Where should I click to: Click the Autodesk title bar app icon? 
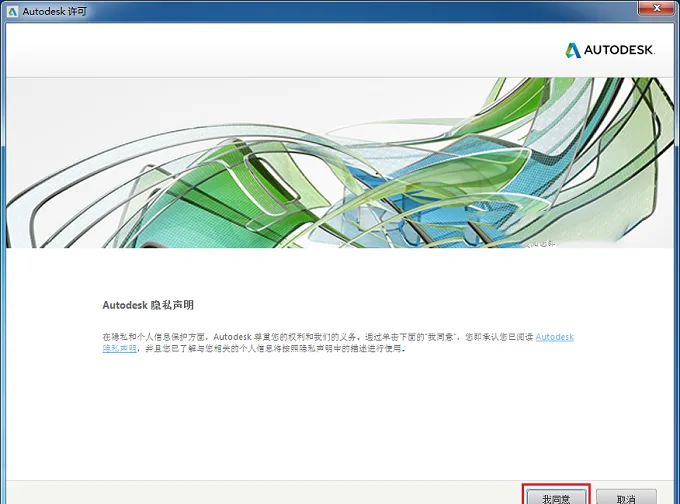[12, 12]
